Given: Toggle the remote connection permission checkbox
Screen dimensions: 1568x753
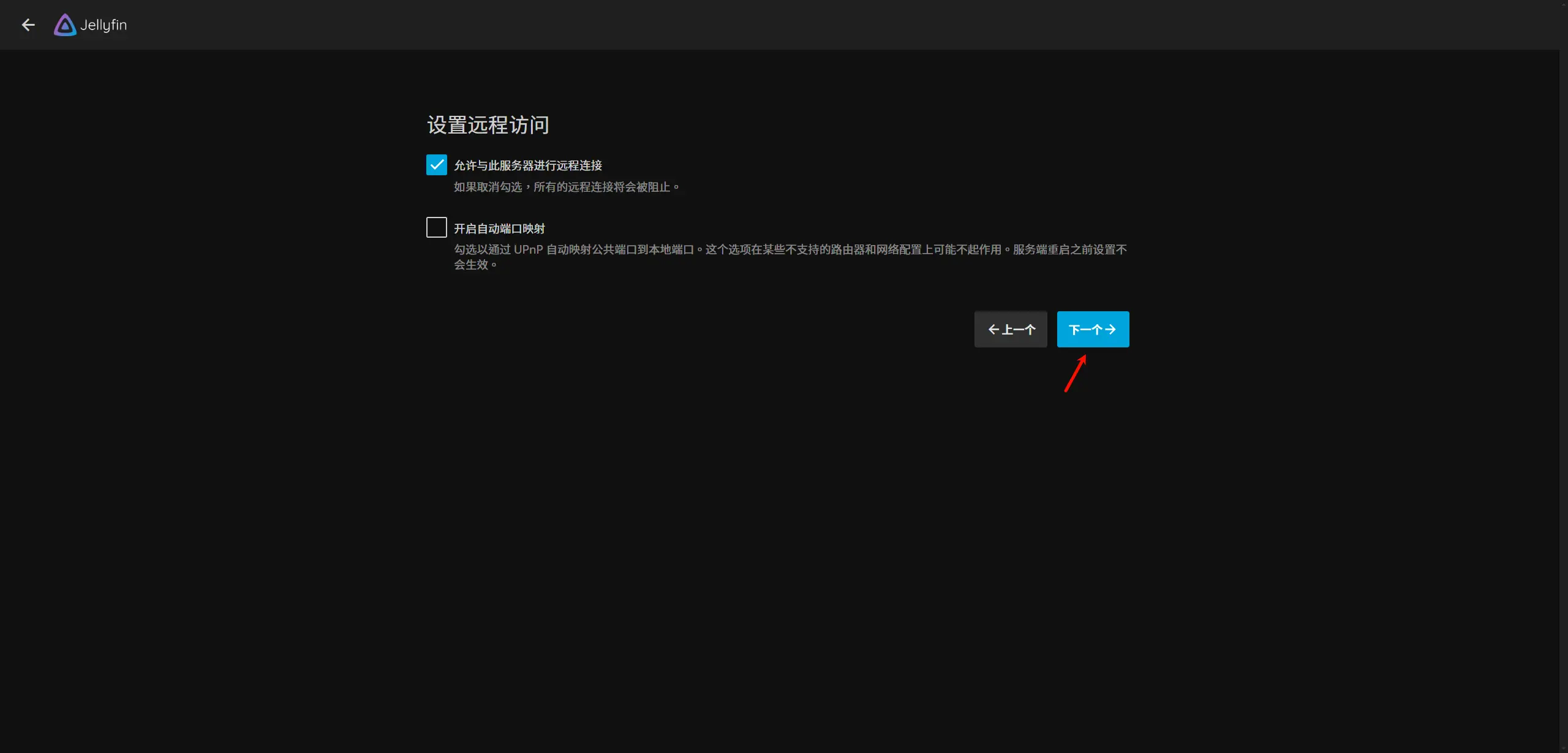Looking at the screenshot, I should pyautogui.click(x=436, y=164).
